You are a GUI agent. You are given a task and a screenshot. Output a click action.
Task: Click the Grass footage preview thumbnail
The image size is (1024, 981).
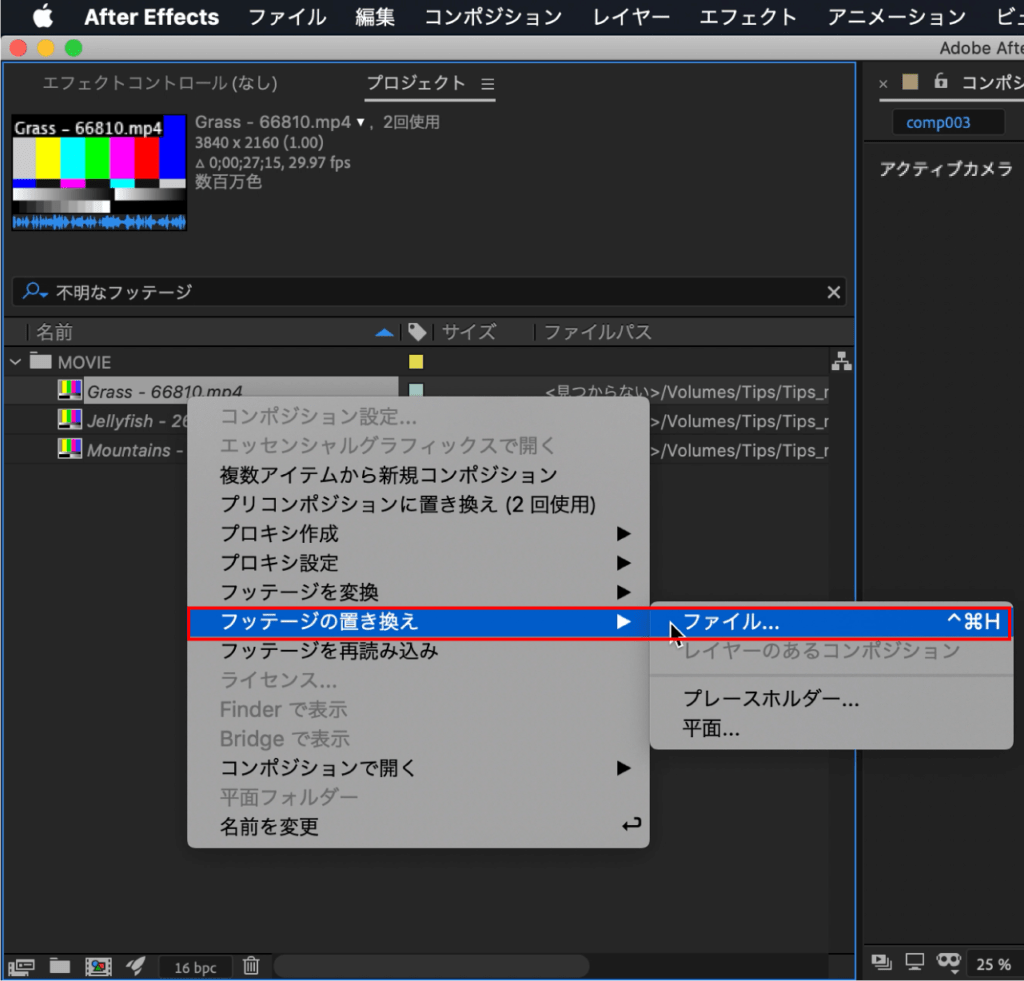click(x=99, y=173)
